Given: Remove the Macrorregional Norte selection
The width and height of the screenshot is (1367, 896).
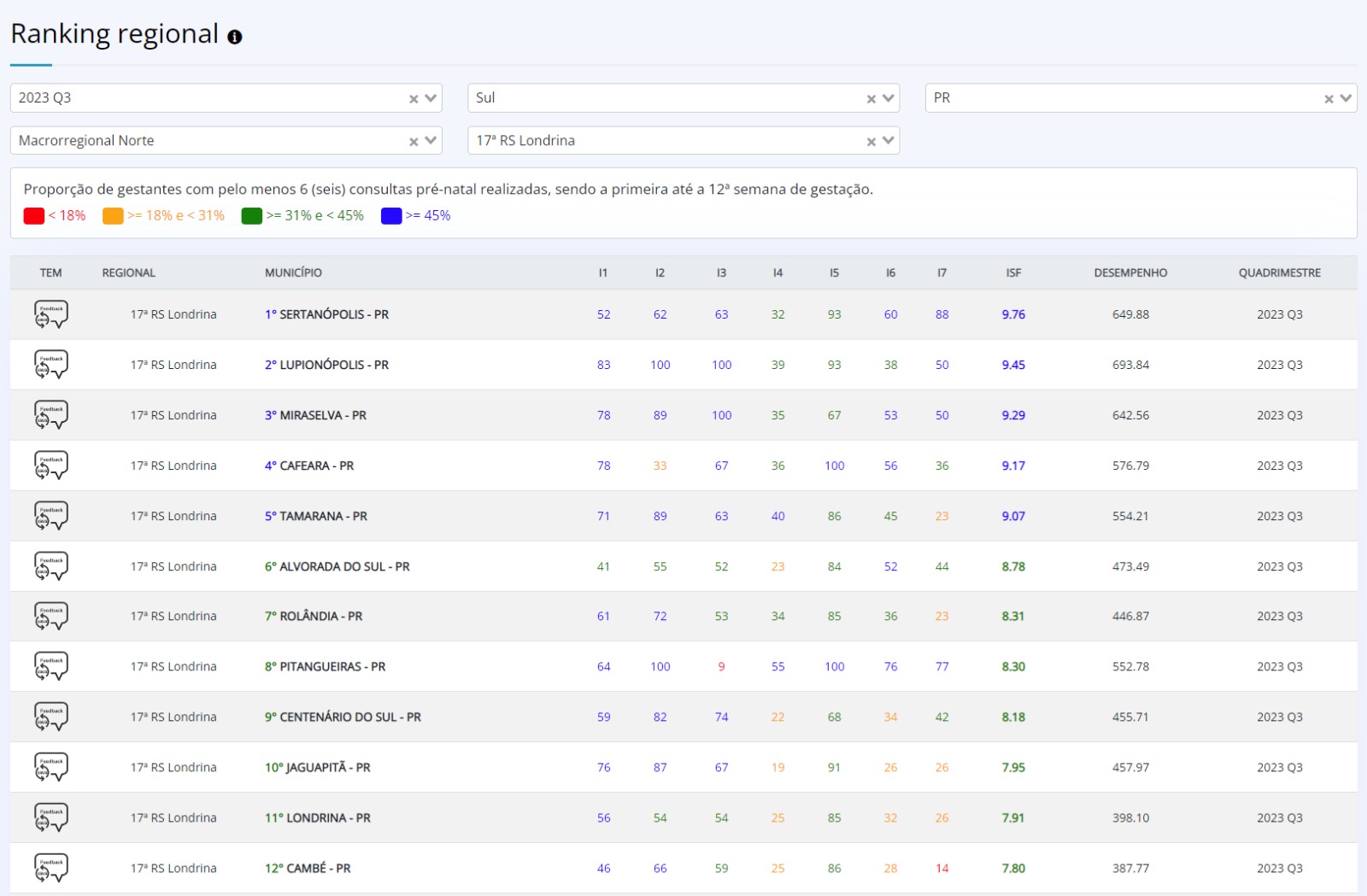Looking at the screenshot, I should [x=414, y=142].
